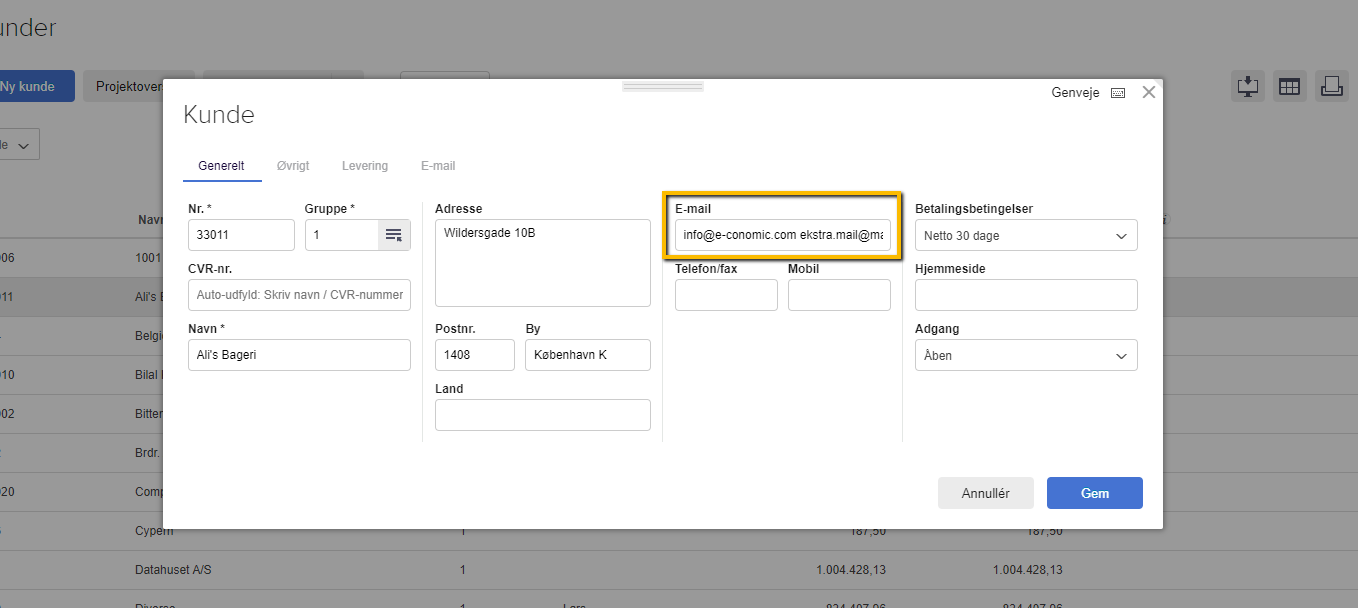Close the Kunde dialog with X
1358x608 pixels.
(1148, 92)
